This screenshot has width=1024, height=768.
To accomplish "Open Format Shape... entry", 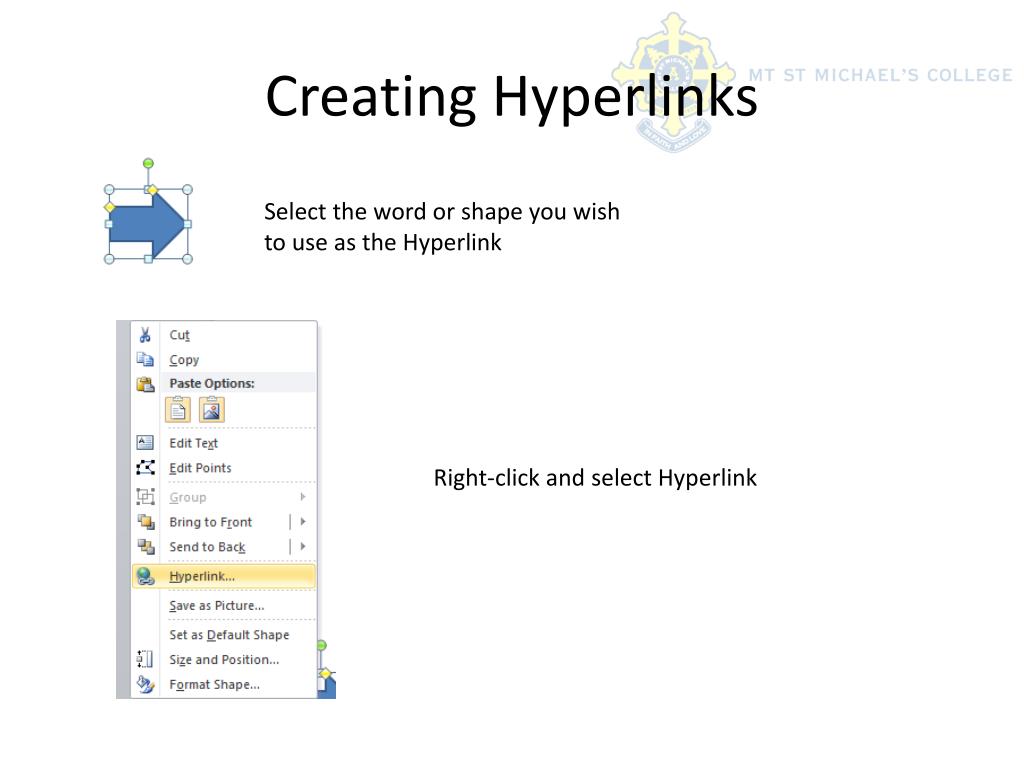I will [x=224, y=684].
